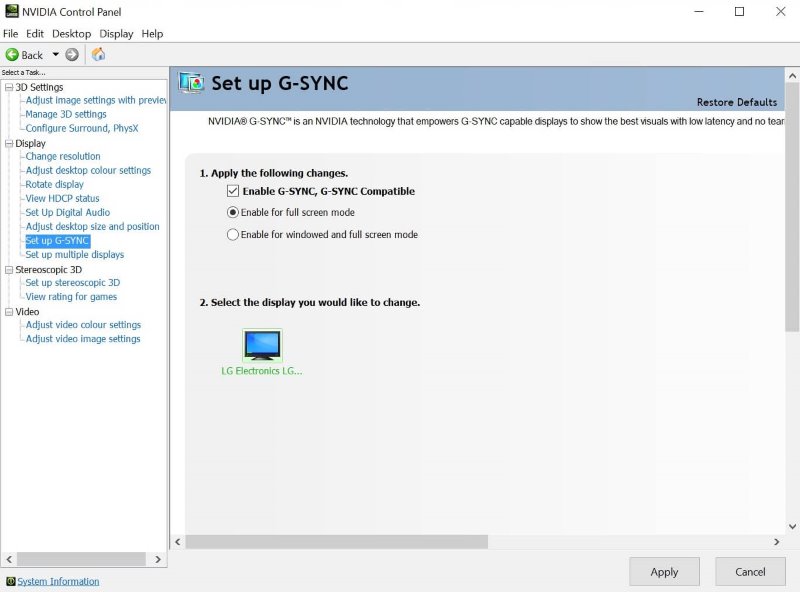Open the File menu
The width and height of the screenshot is (800, 592).
point(10,33)
